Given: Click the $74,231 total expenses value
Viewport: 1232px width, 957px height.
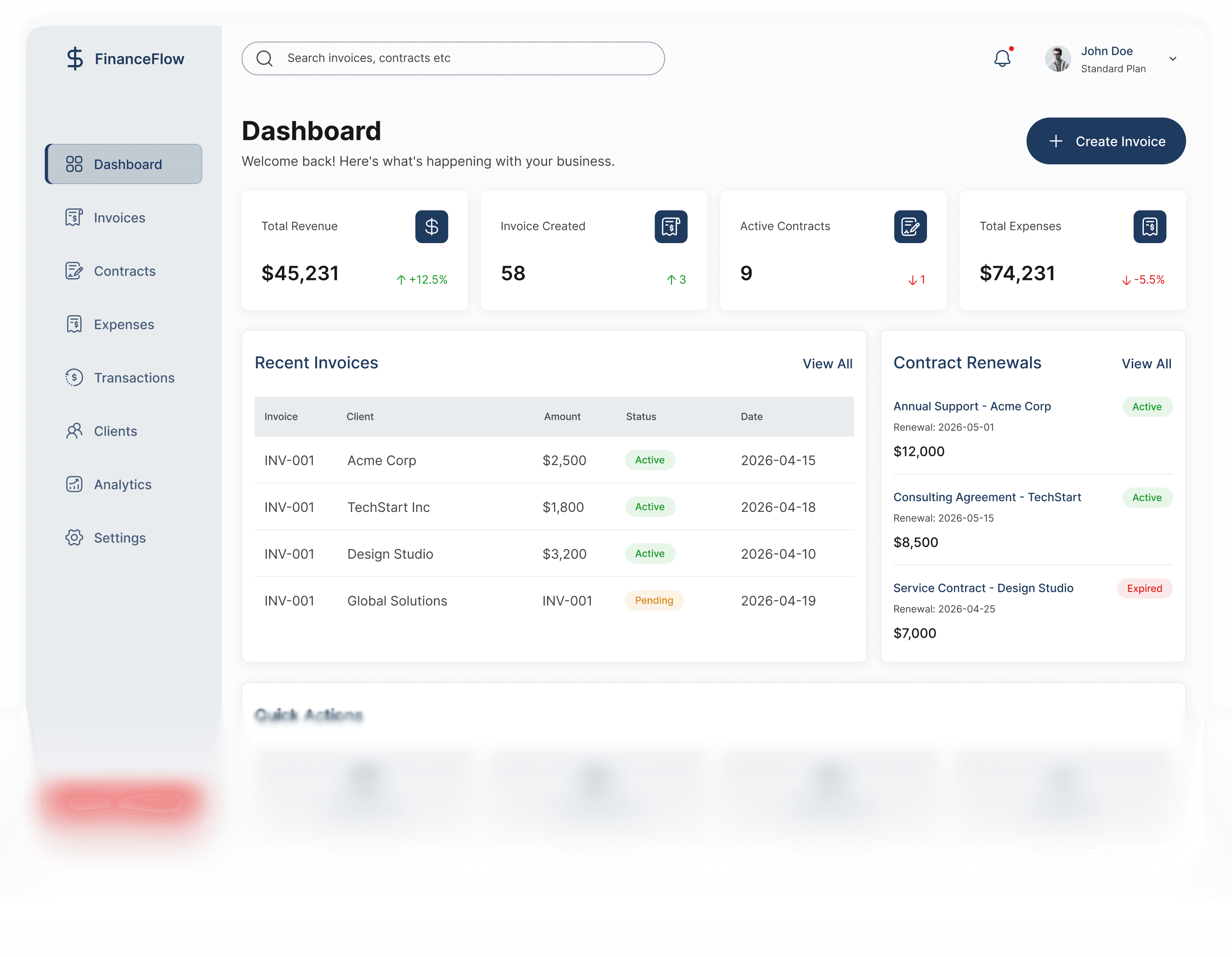Looking at the screenshot, I should pos(1017,273).
